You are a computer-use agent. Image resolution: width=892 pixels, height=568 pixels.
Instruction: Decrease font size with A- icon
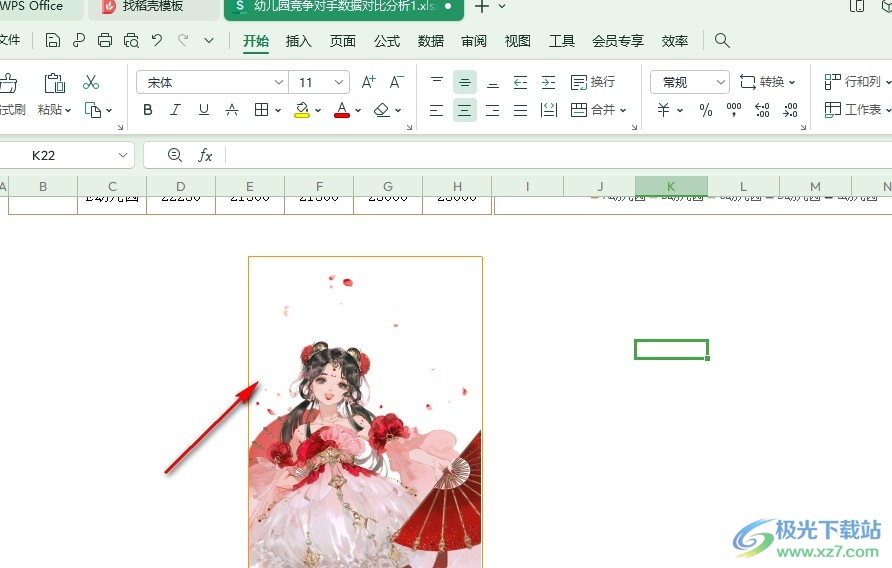pos(397,83)
